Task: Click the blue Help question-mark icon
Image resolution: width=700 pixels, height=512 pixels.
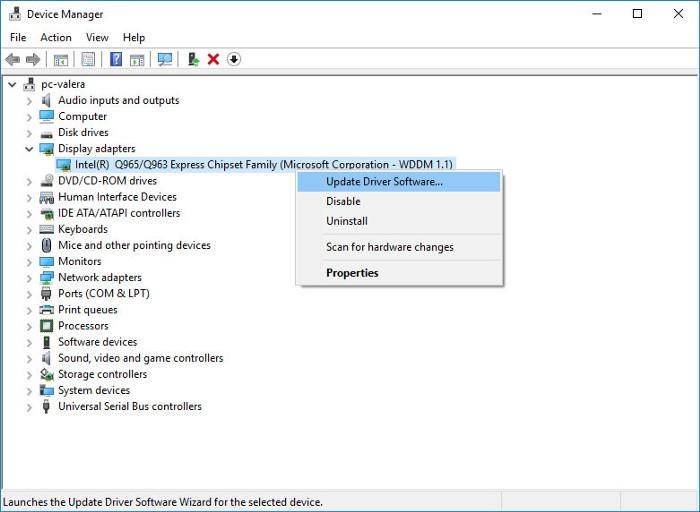Action: tap(116, 59)
